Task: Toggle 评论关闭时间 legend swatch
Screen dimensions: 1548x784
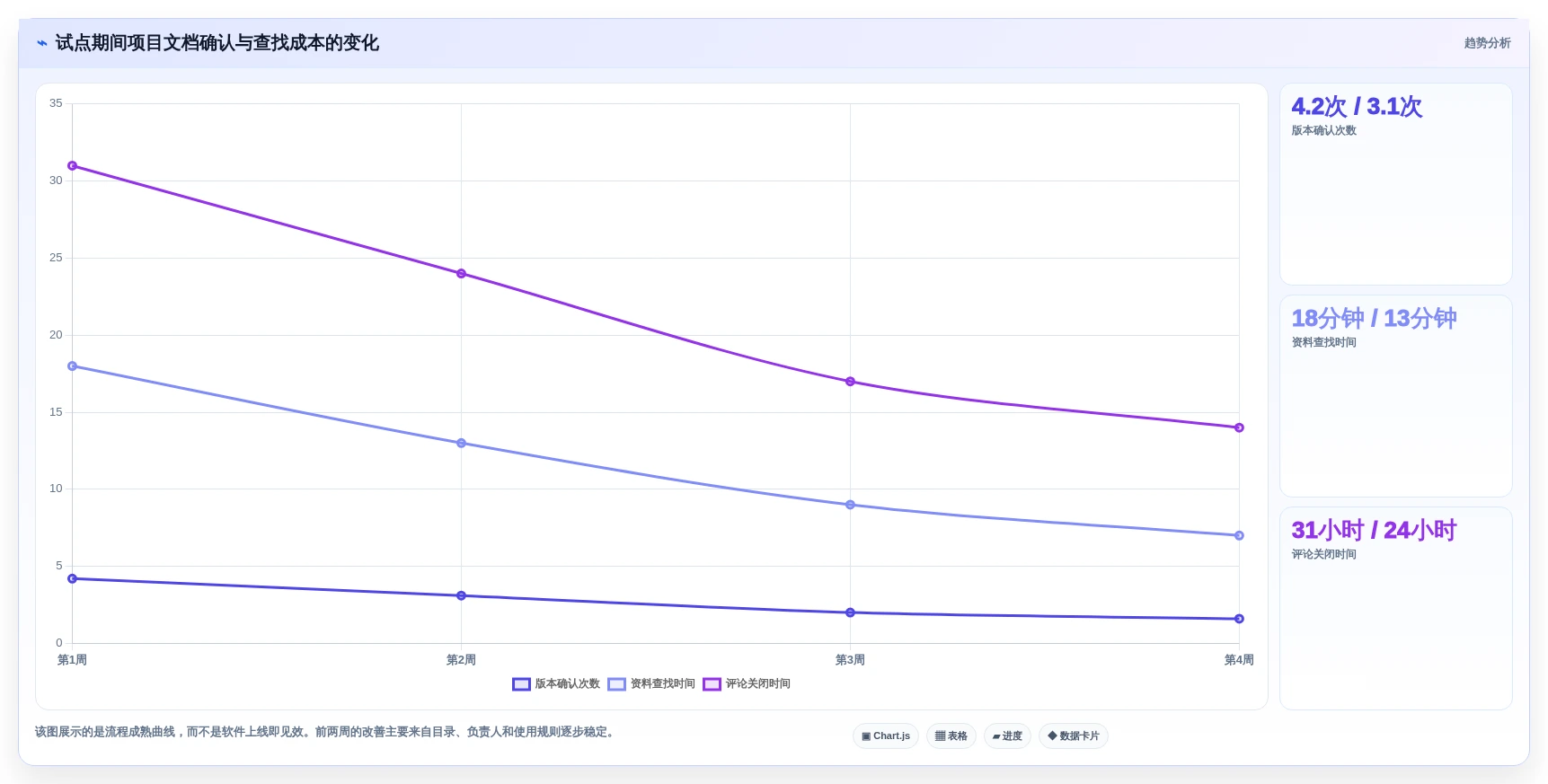Action: [x=712, y=684]
